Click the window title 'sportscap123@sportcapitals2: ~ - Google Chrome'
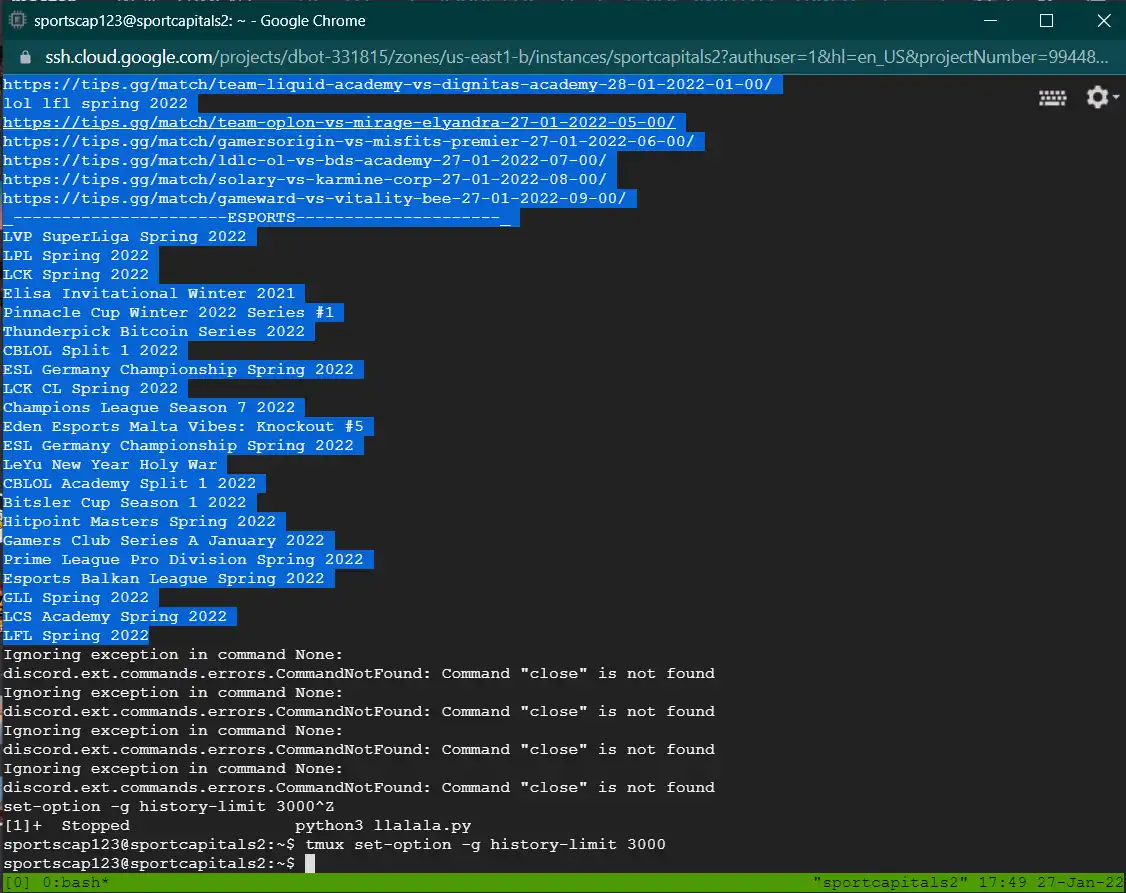The height and width of the screenshot is (893, 1126). [x=200, y=21]
